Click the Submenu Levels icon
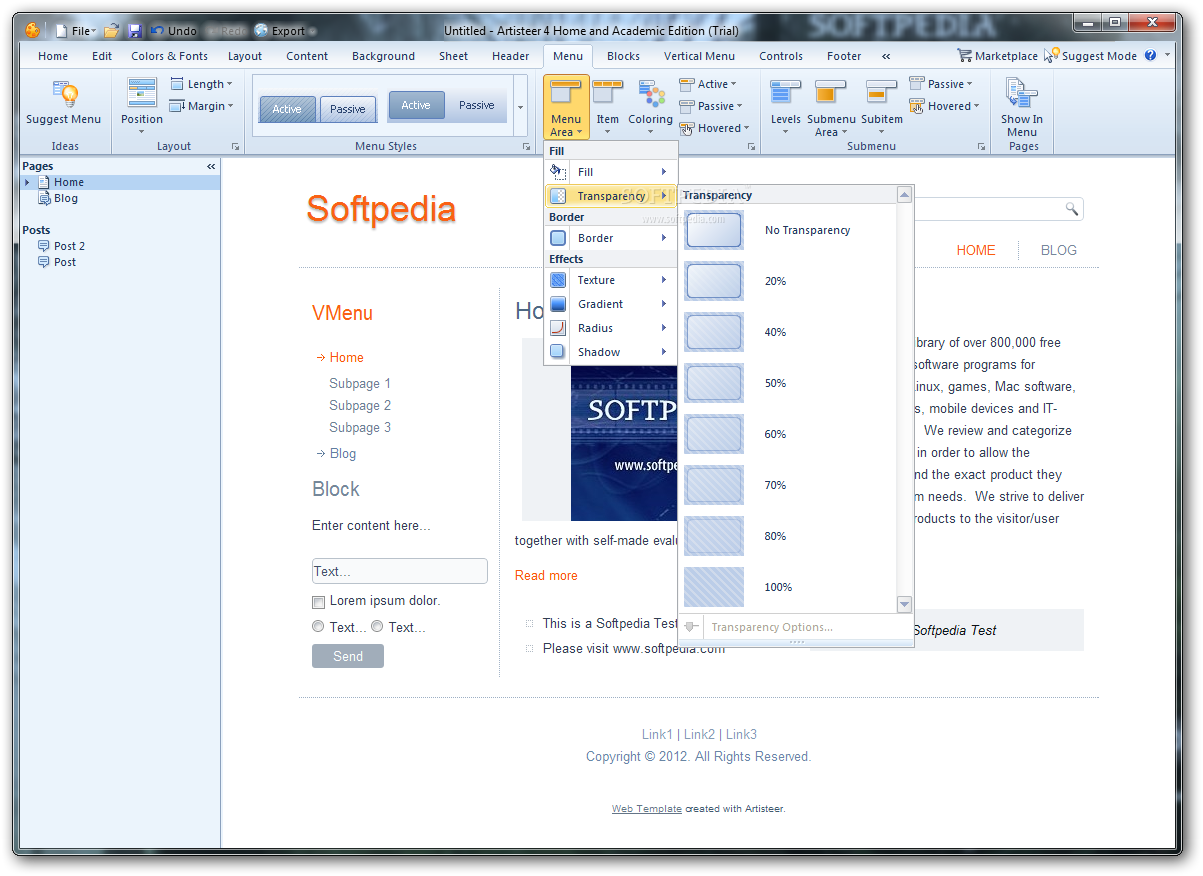The image size is (1203, 876). (x=785, y=93)
